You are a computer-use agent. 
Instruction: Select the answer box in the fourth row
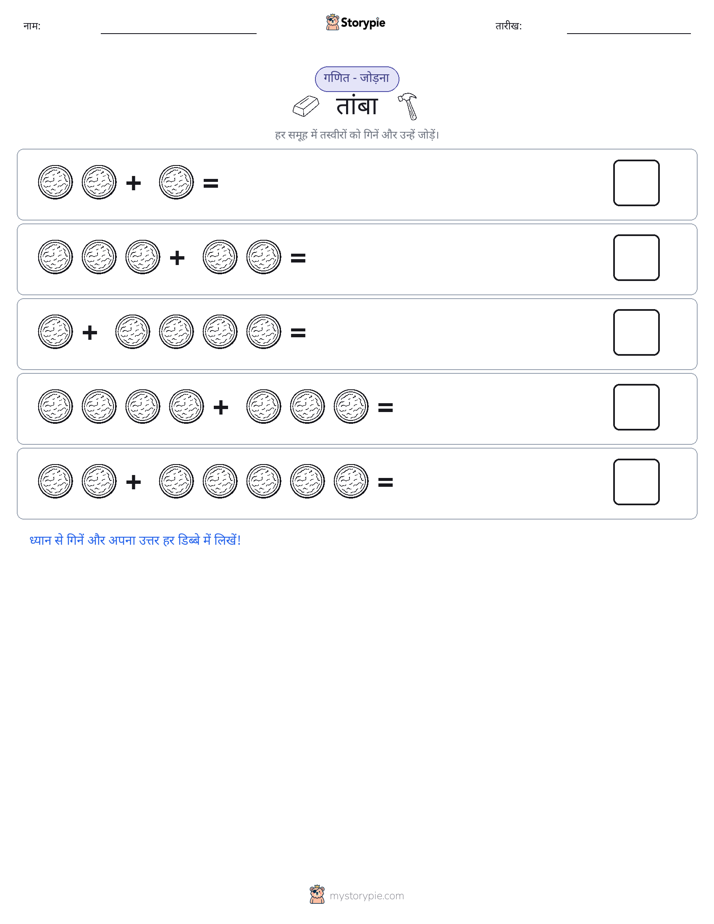[x=636, y=407]
